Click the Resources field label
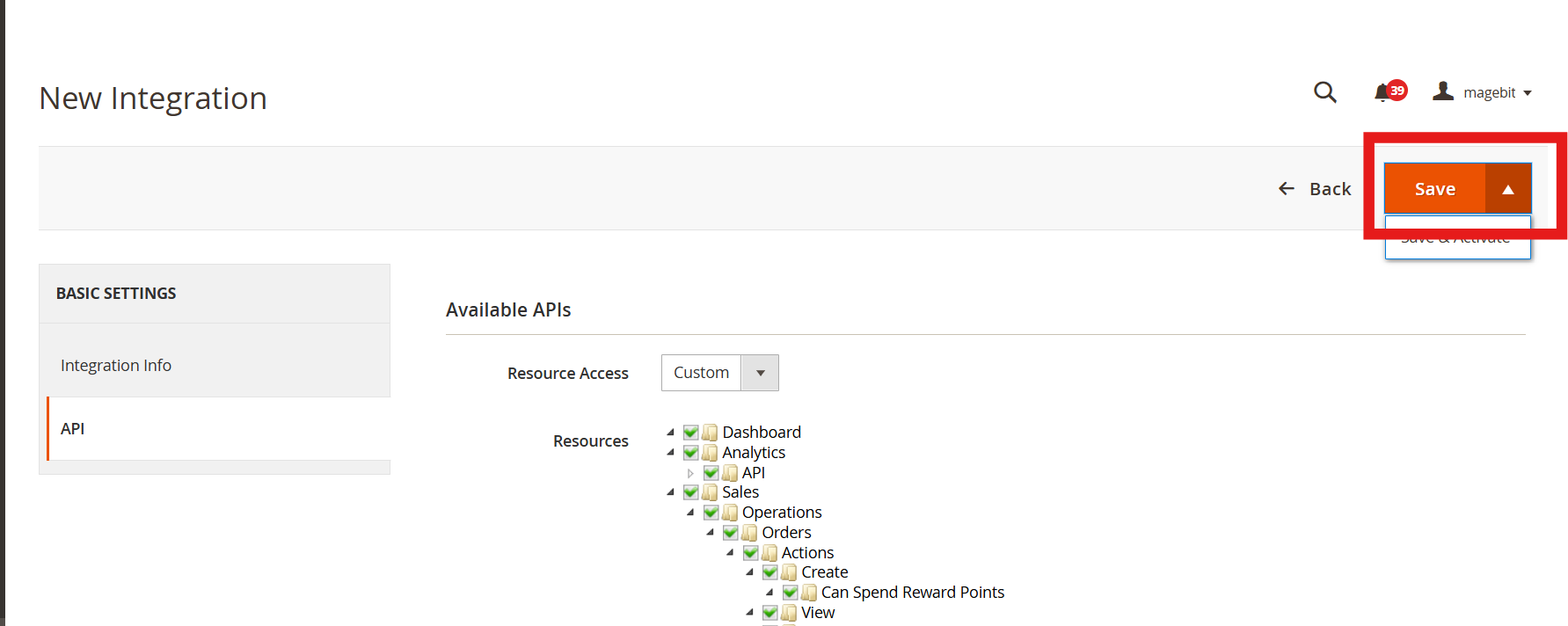The width and height of the screenshot is (1568, 626). pos(591,441)
